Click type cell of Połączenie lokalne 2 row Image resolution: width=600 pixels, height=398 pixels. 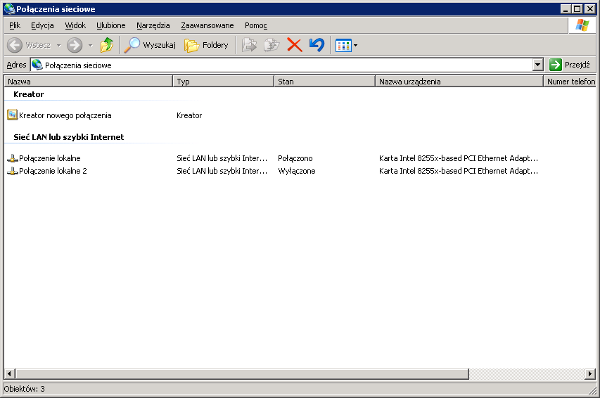[x=222, y=171]
